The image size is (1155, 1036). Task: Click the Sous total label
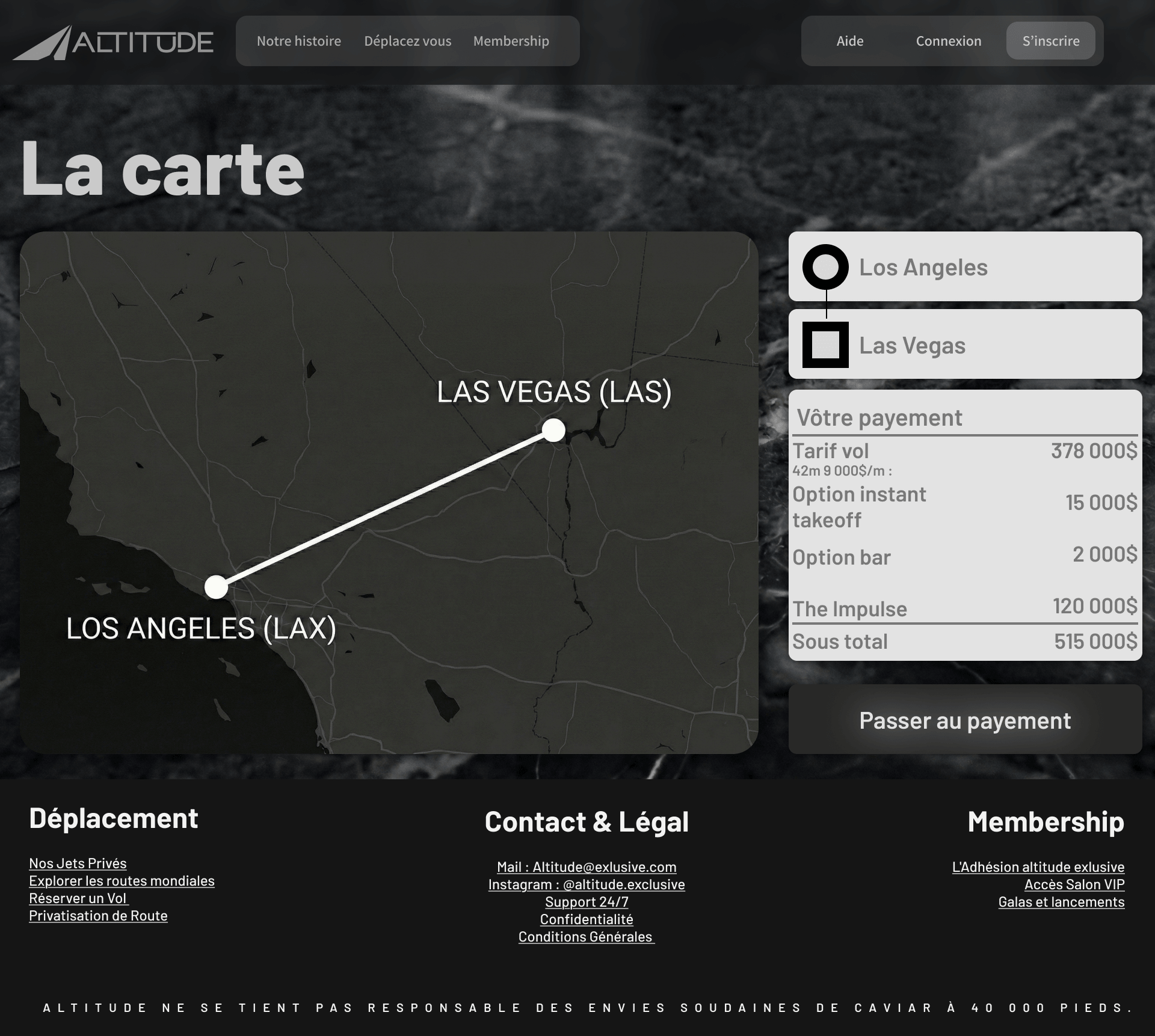click(x=840, y=642)
